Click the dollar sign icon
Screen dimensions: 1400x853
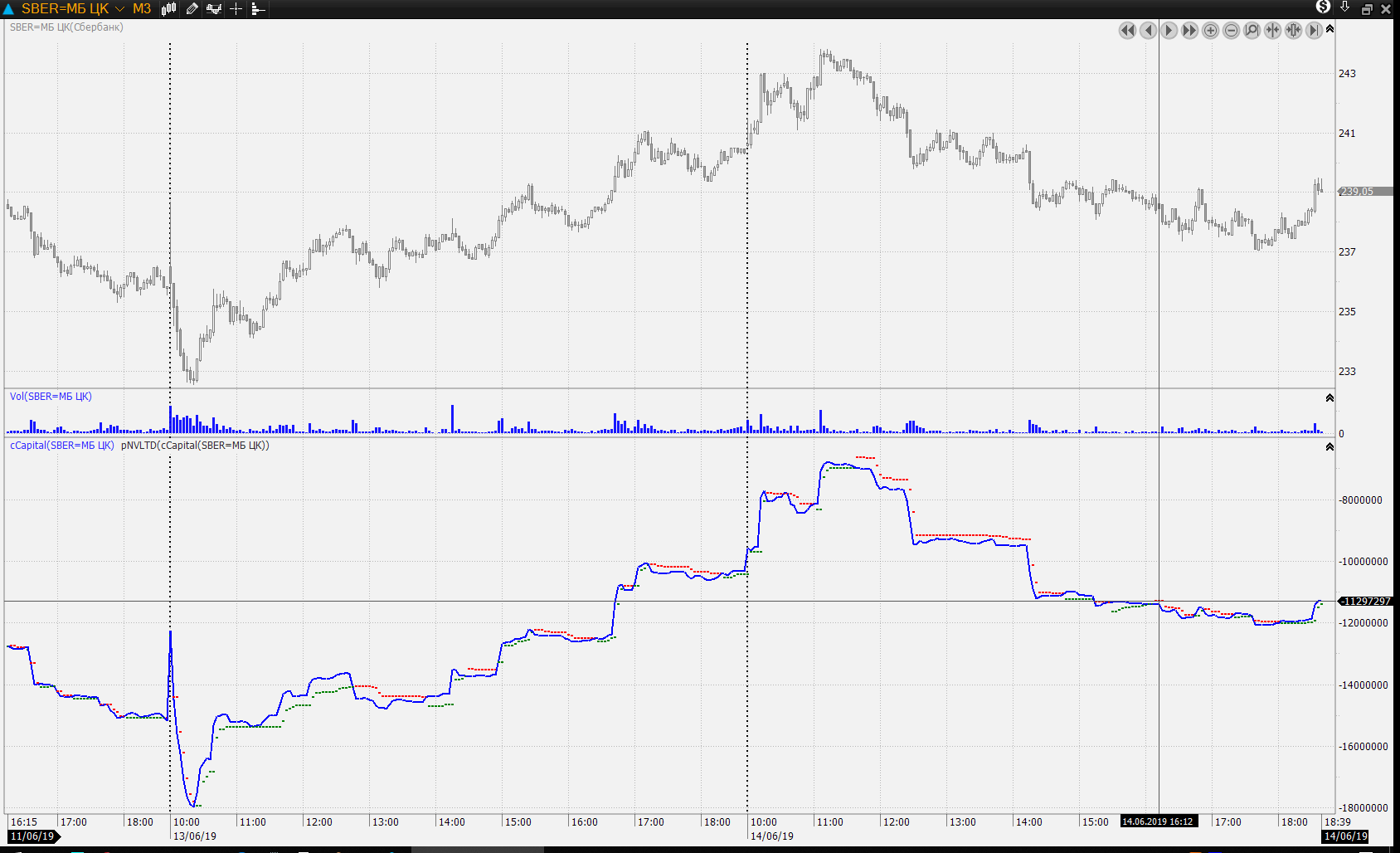coord(1323,7)
